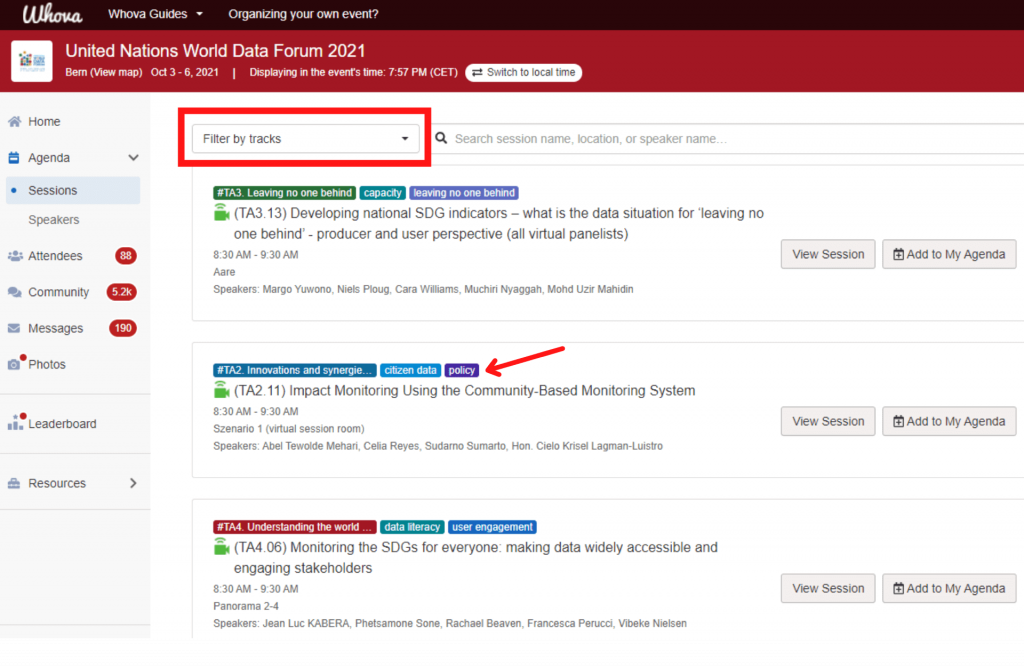Click the Messages envelope icon
The height and width of the screenshot is (667, 1024).
point(15,329)
